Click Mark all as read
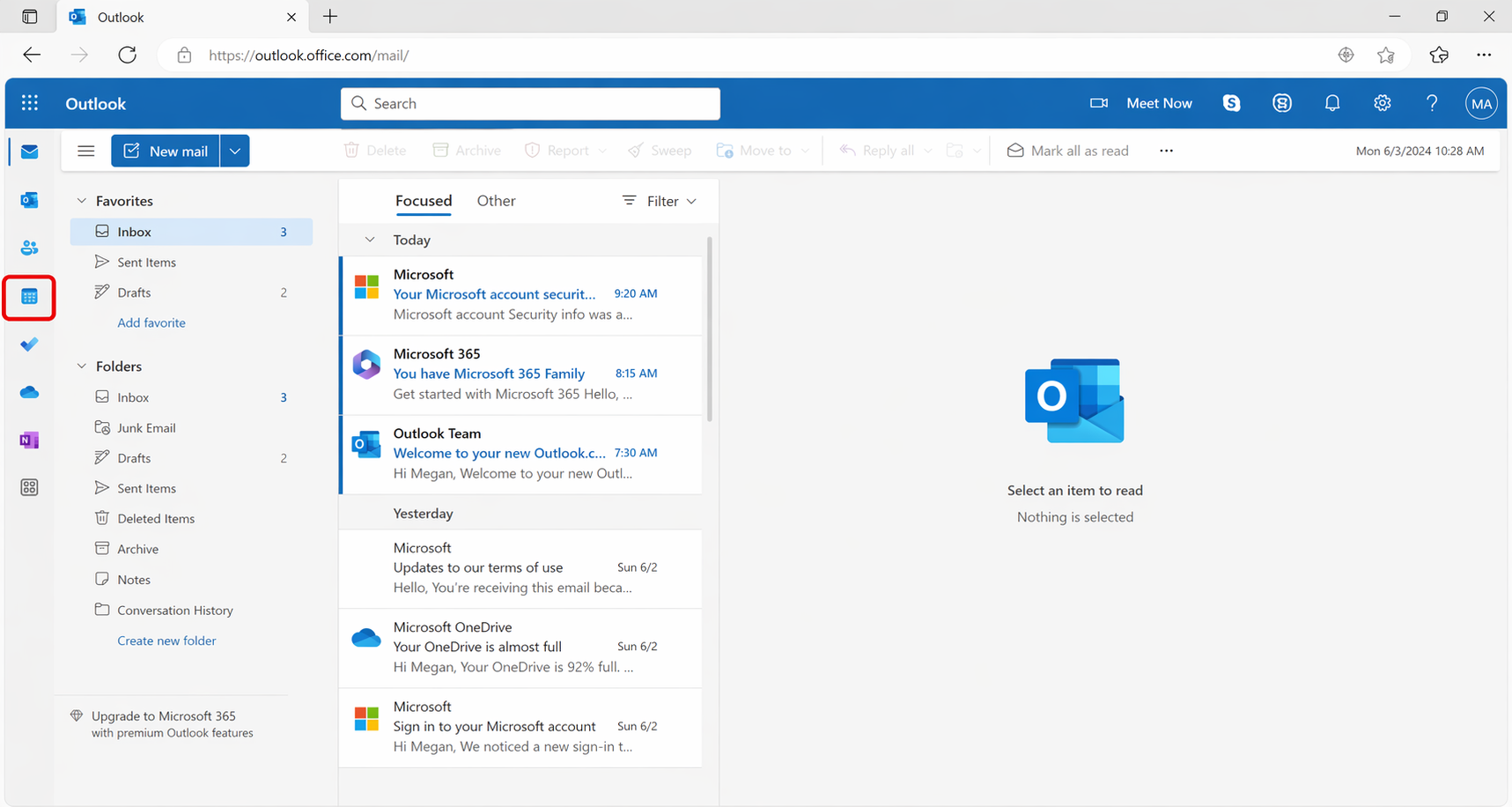1512x807 pixels. coord(1067,151)
